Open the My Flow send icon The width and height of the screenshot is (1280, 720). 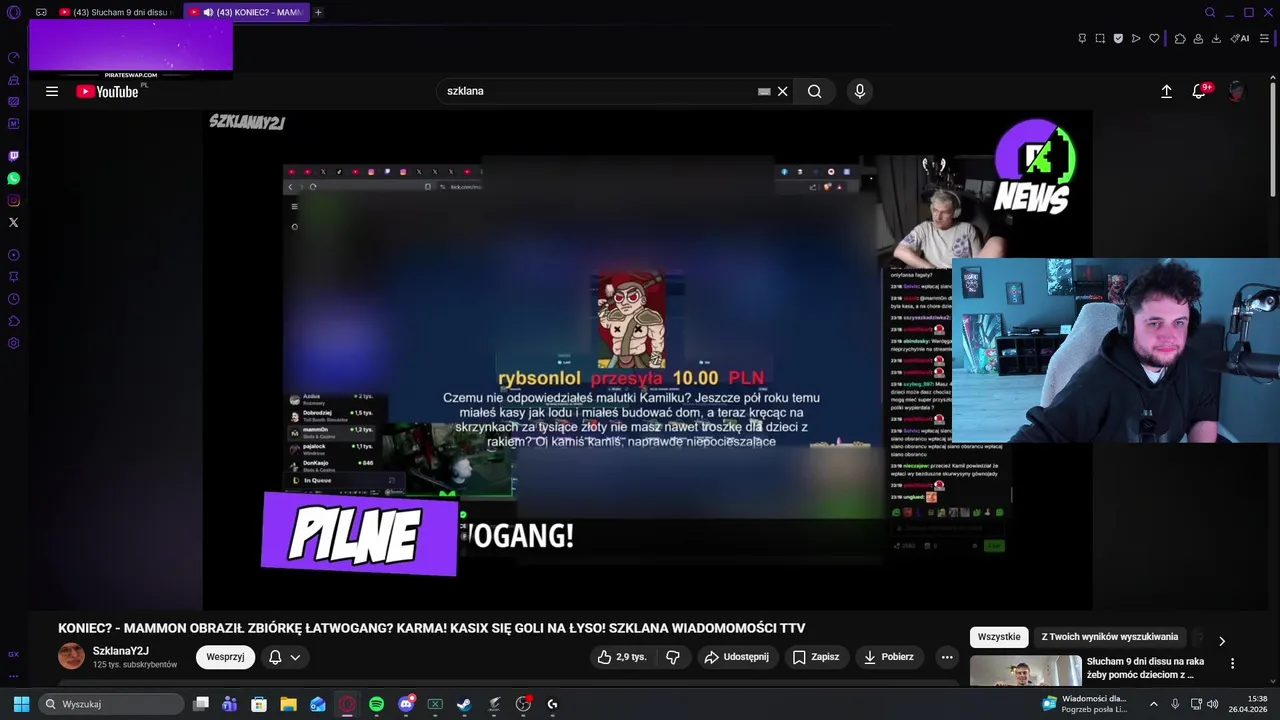(1136, 38)
